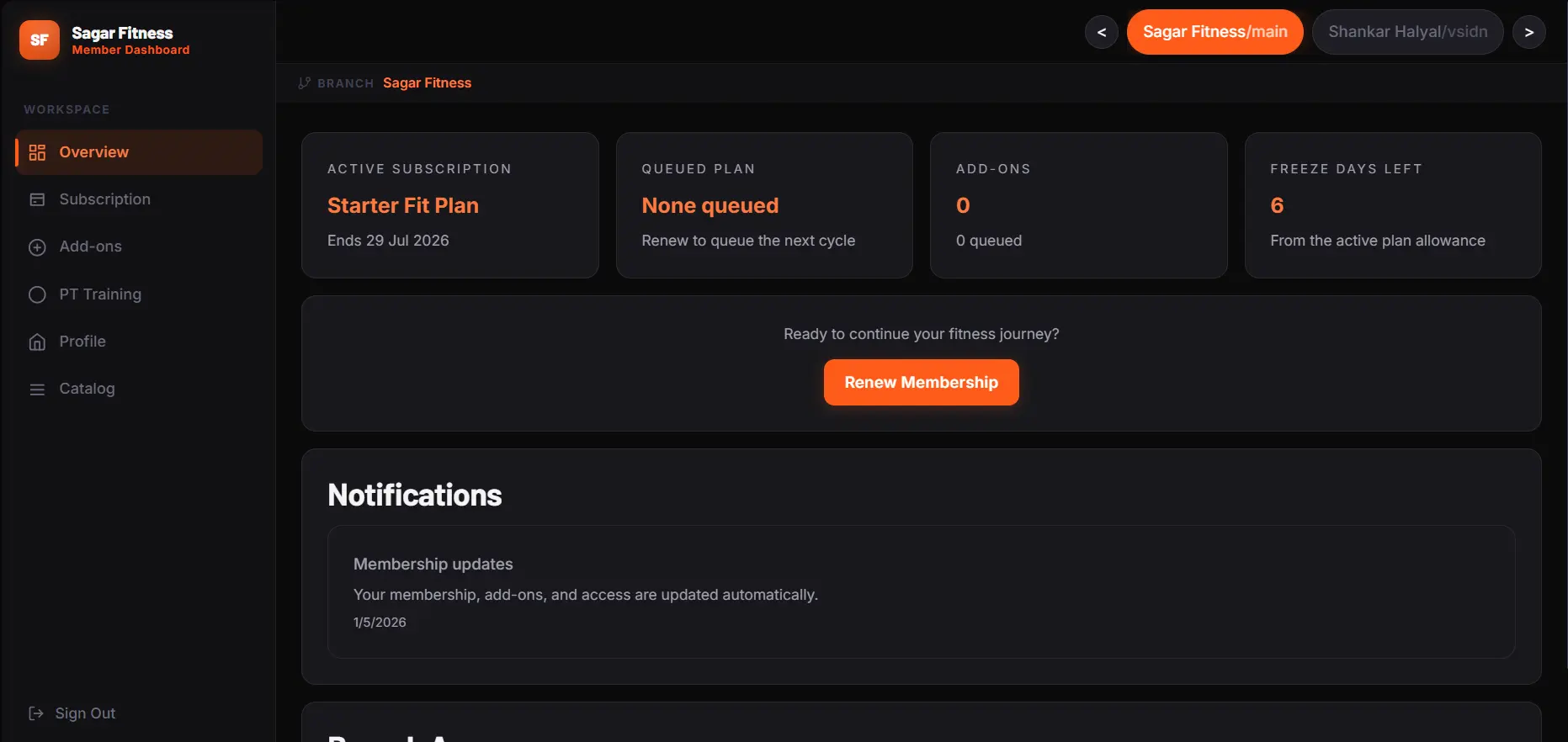Click the previous arrow button
This screenshot has height=742, width=1568.
[1101, 32]
